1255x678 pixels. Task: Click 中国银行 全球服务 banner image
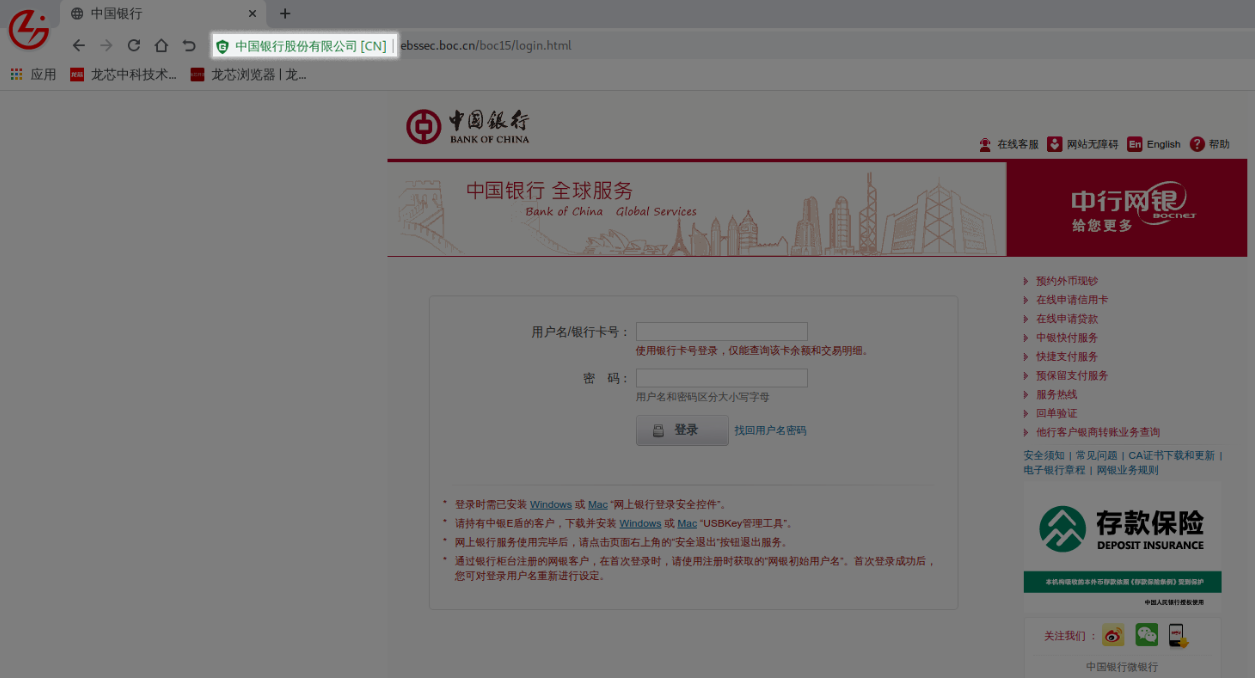[x=697, y=209]
